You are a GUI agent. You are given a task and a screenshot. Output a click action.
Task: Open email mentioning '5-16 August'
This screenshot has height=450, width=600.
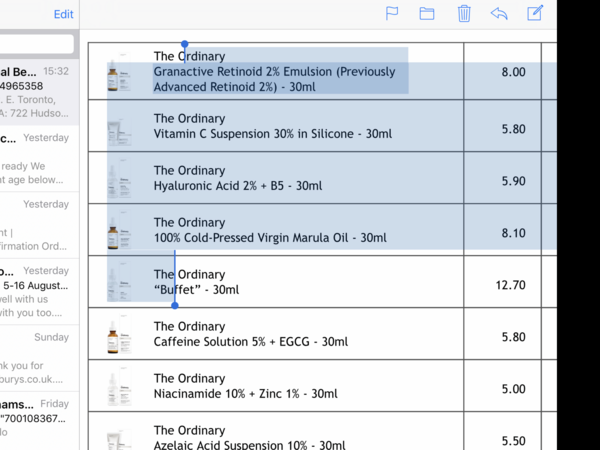click(39, 292)
